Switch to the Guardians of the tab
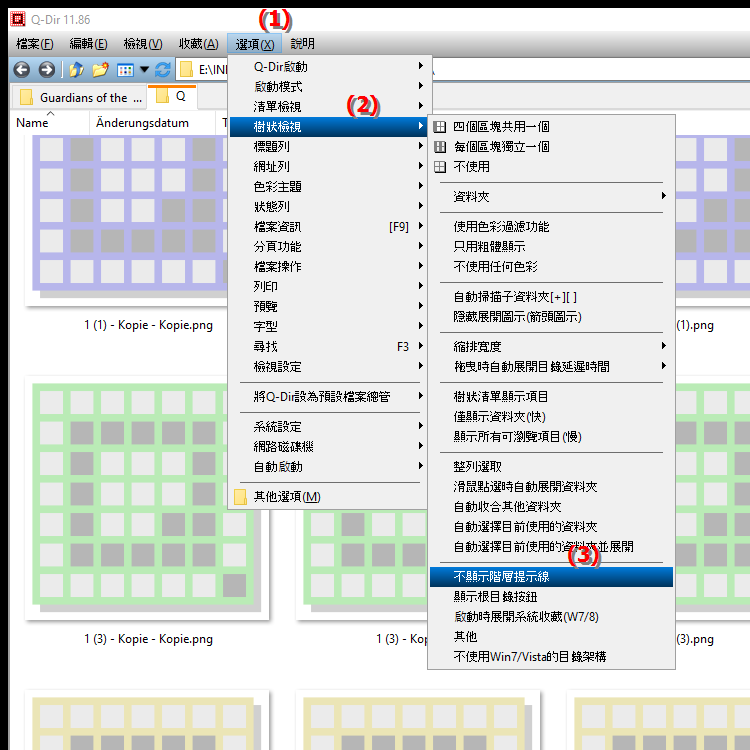 [81, 98]
